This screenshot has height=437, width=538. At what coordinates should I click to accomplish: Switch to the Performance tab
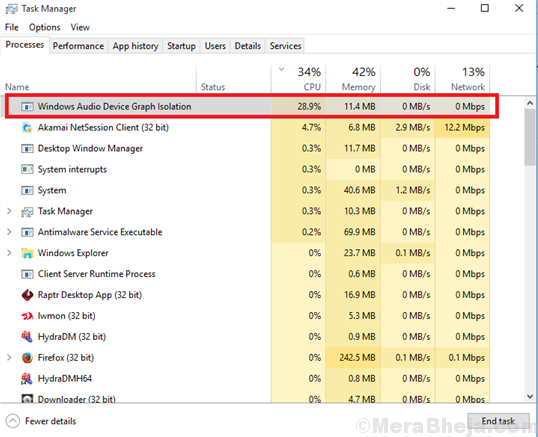pyautogui.click(x=78, y=46)
